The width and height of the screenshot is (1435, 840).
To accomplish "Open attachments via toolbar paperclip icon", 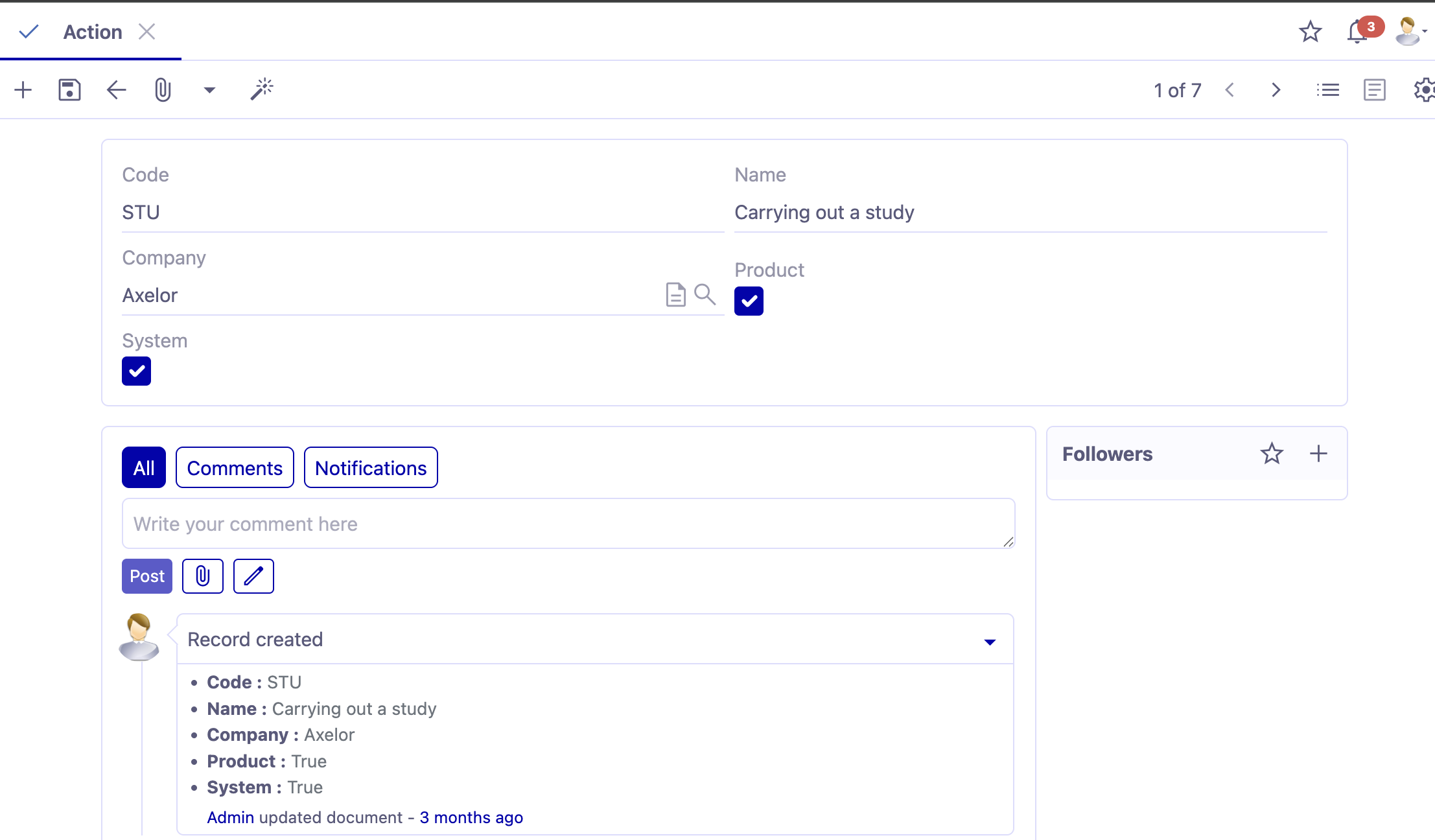I will tap(163, 89).
